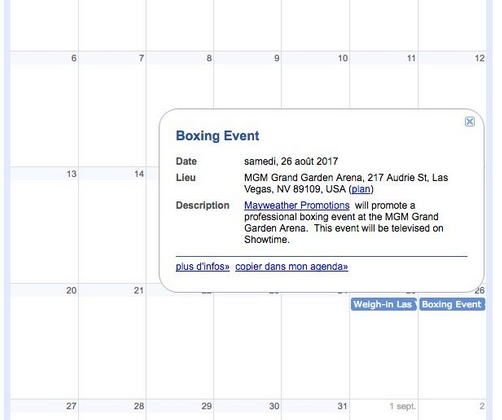502x420 pixels.
Task: Follow the plus d'infos link
Action: [x=202, y=267]
